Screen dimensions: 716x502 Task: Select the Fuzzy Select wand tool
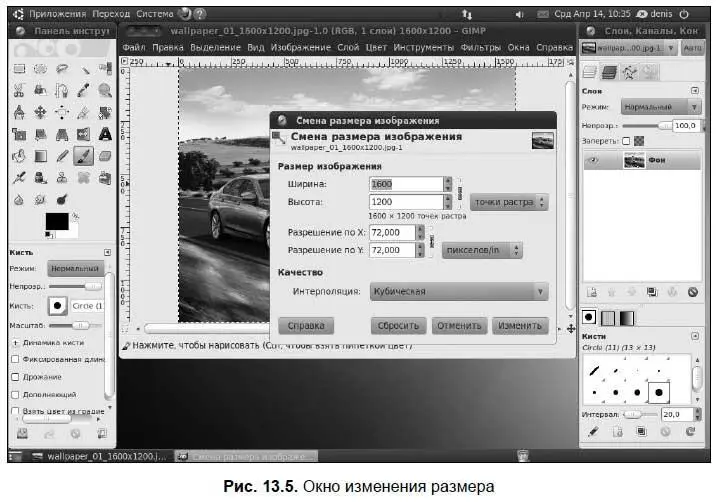[84, 69]
